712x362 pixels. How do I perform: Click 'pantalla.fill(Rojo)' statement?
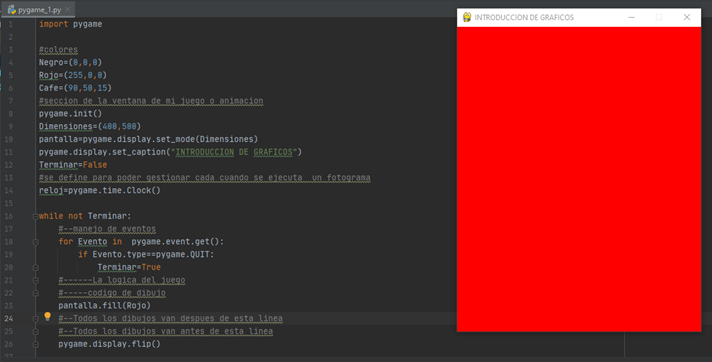point(104,306)
